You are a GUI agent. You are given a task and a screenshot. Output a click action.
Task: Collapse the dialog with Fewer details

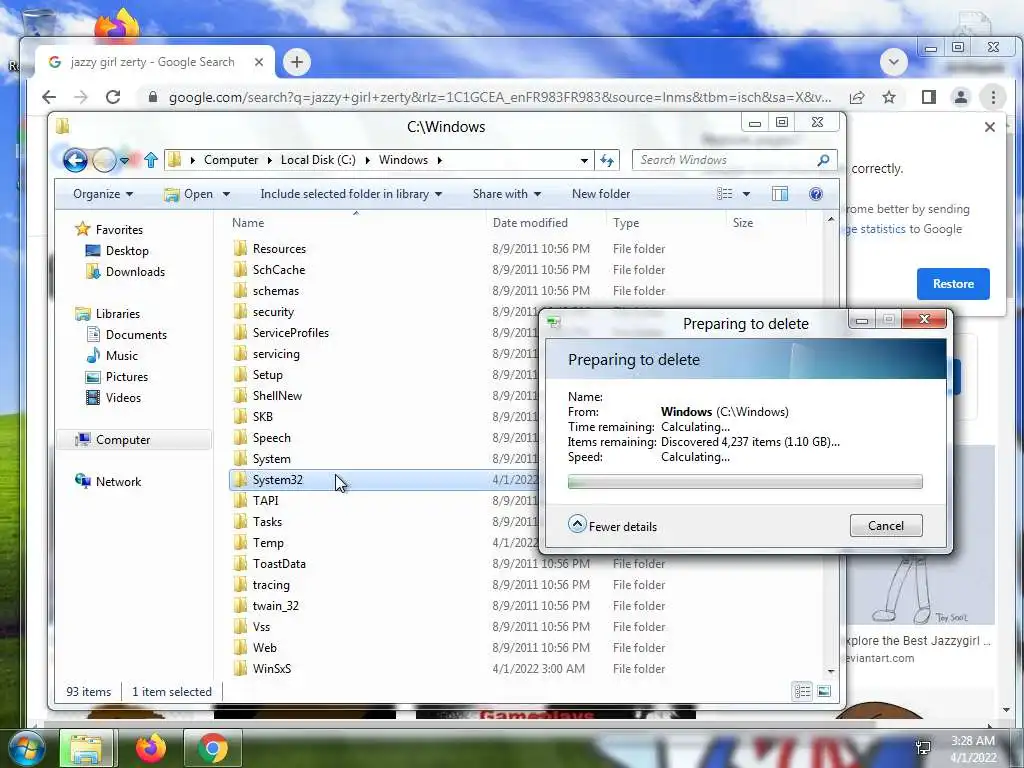tap(613, 526)
